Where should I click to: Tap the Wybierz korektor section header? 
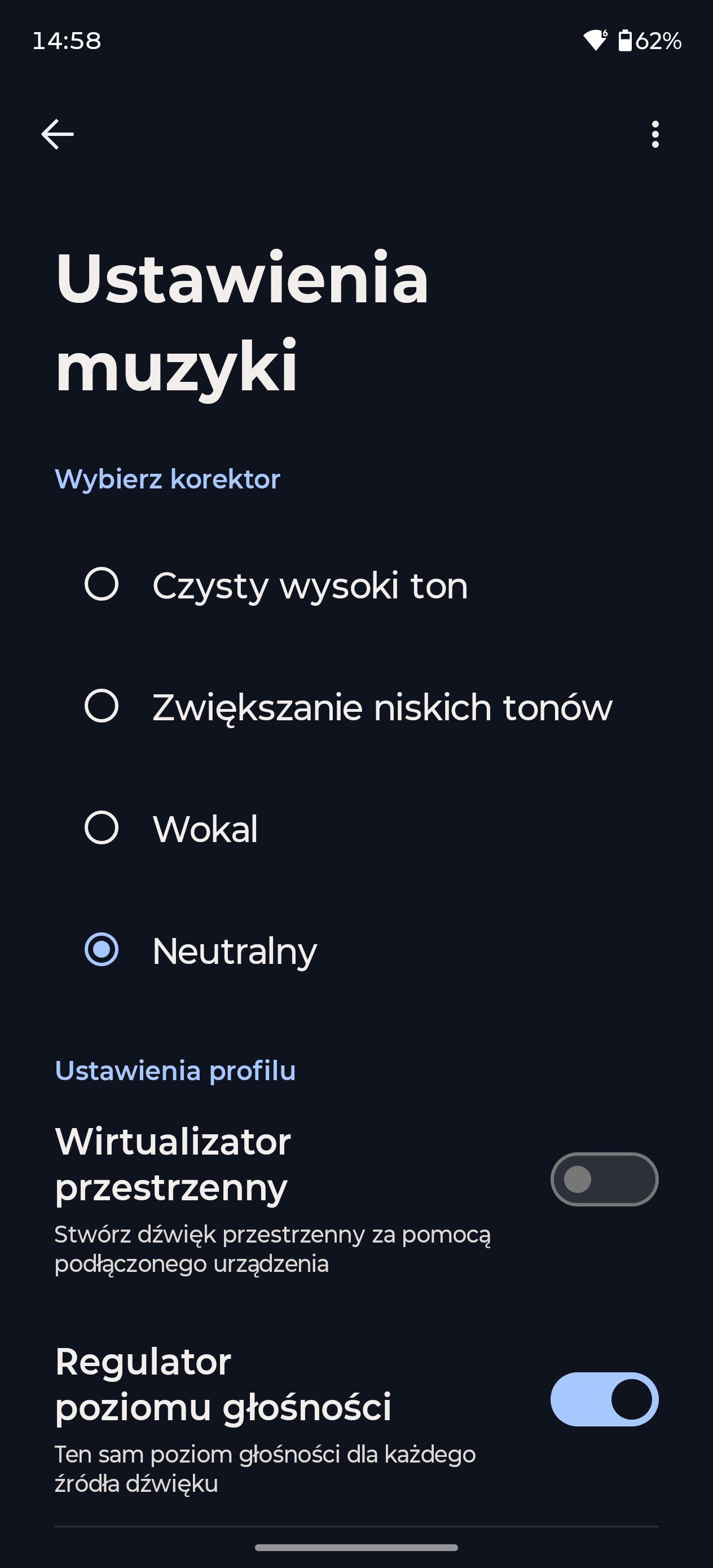[x=168, y=479]
